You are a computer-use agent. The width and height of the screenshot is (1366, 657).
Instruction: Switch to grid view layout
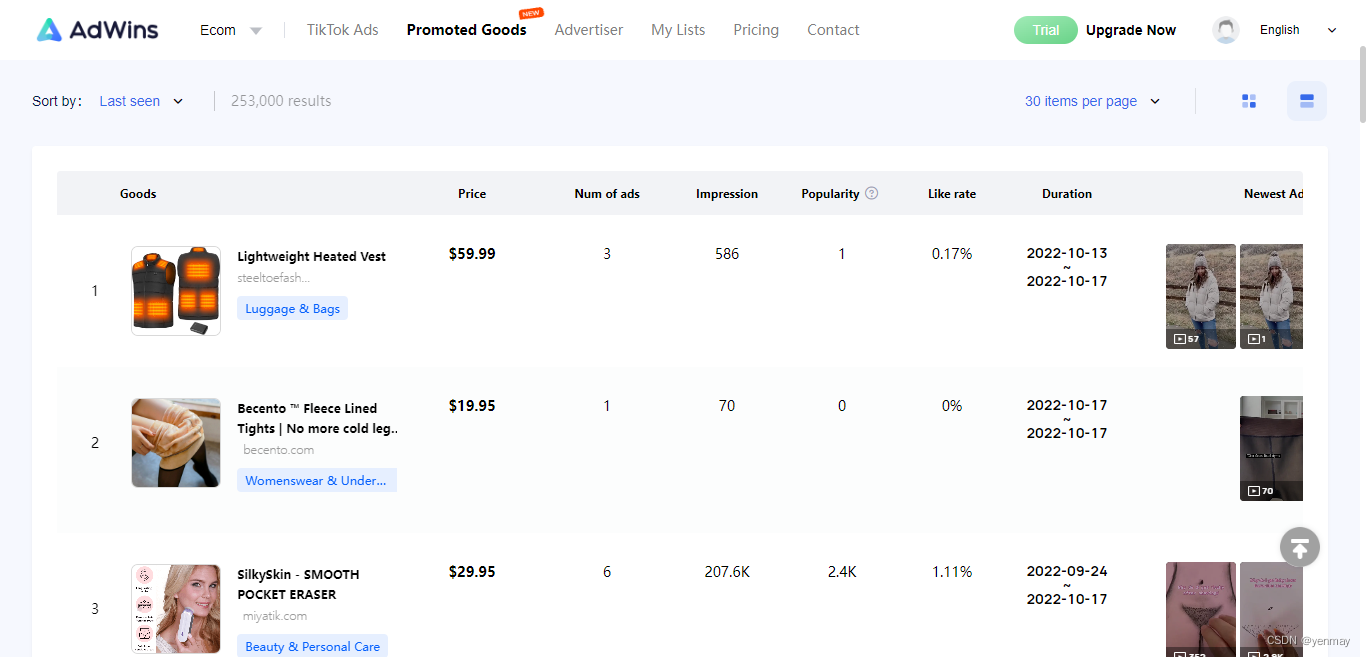(1249, 101)
